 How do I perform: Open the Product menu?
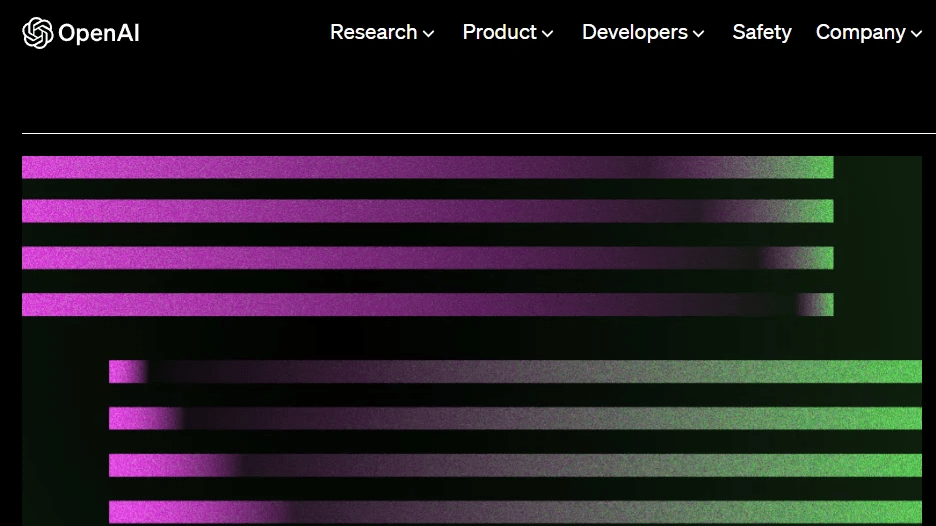coord(499,32)
